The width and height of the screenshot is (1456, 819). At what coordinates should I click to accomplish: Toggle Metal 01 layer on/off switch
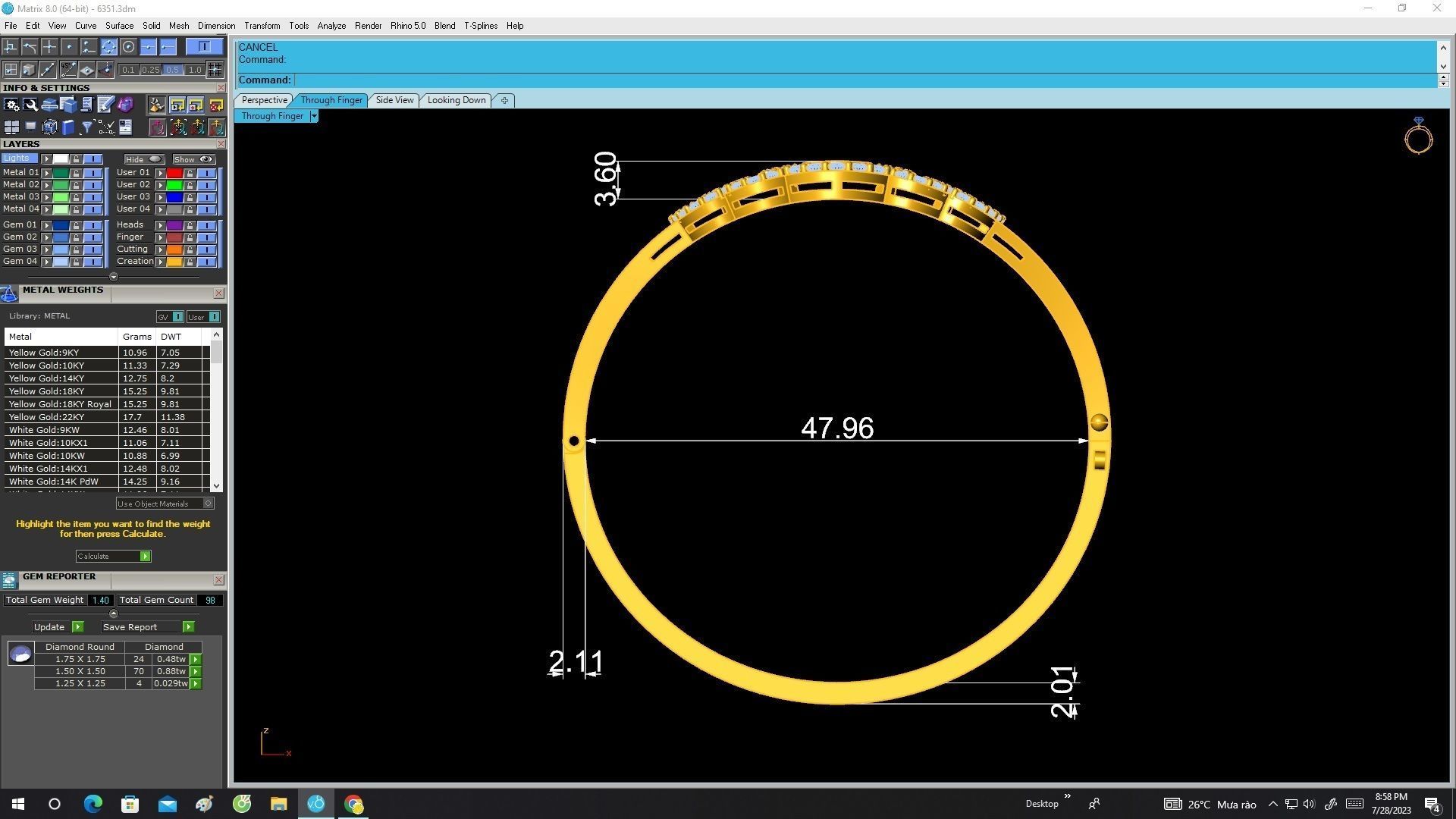pos(93,173)
